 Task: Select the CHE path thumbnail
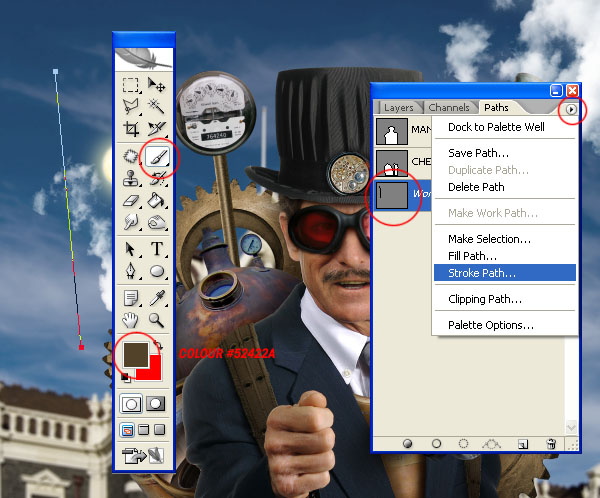(x=391, y=163)
